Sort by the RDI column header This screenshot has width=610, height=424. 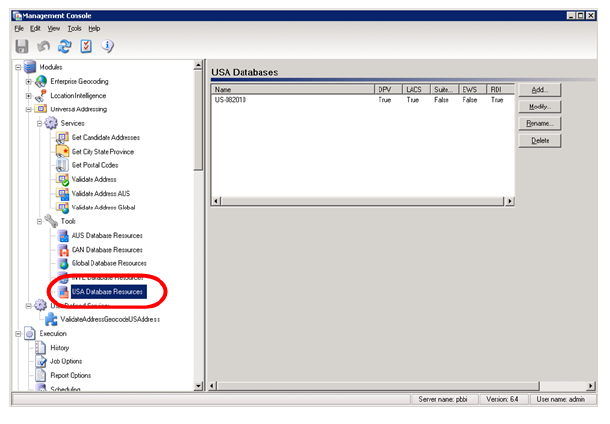[500, 89]
